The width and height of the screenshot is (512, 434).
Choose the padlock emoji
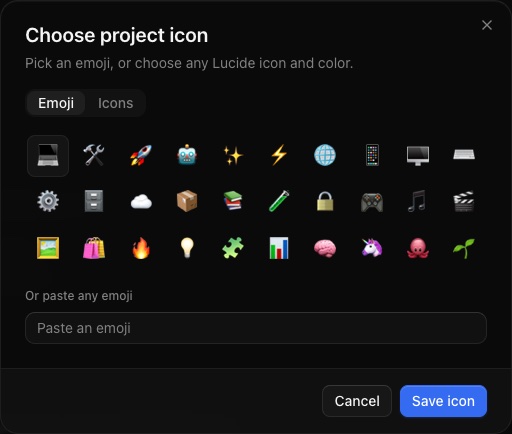click(x=325, y=201)
